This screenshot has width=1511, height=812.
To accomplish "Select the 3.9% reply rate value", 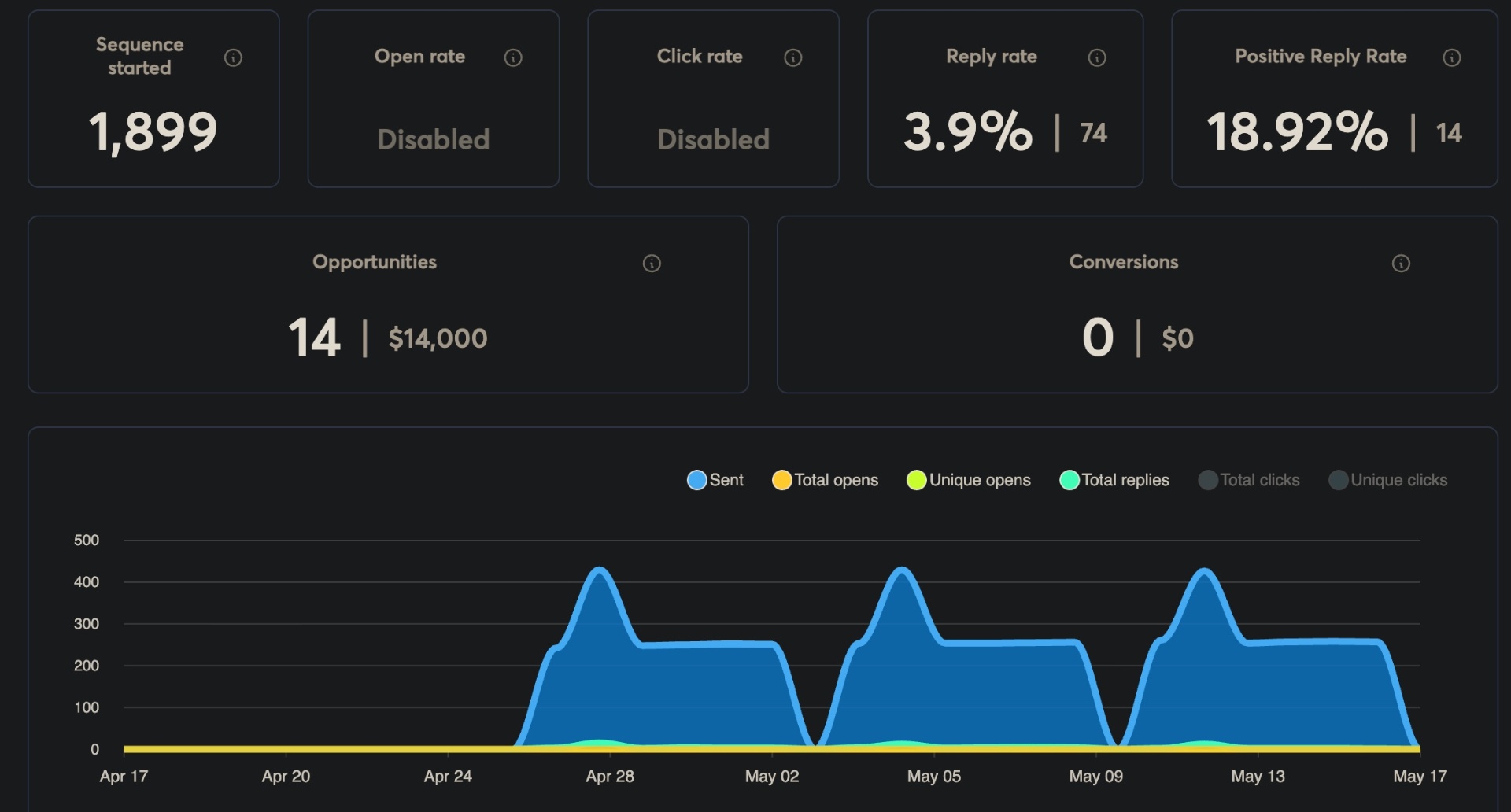I will coord(968,131).
